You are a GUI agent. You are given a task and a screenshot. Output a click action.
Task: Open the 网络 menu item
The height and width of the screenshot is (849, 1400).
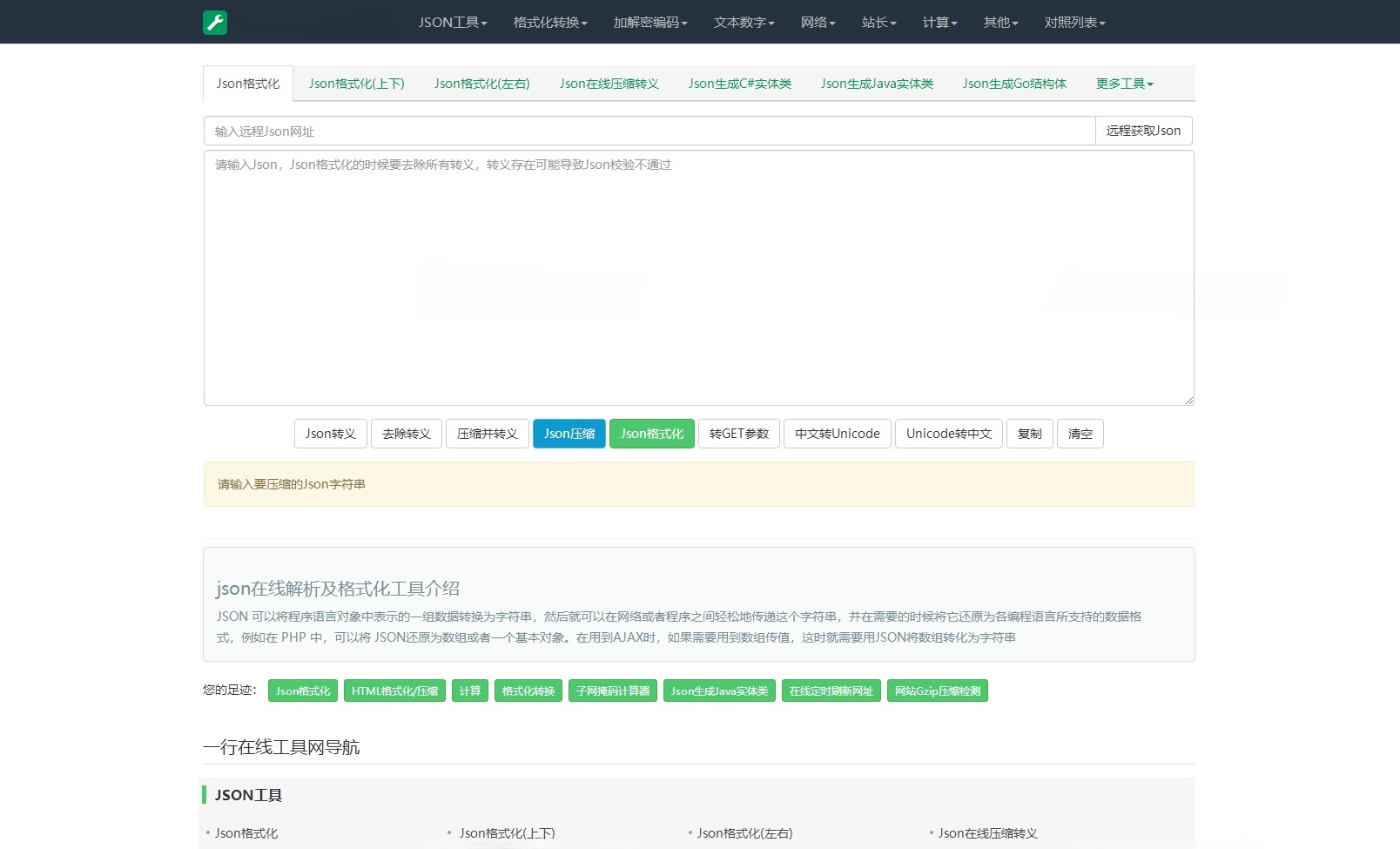(817, 23)
